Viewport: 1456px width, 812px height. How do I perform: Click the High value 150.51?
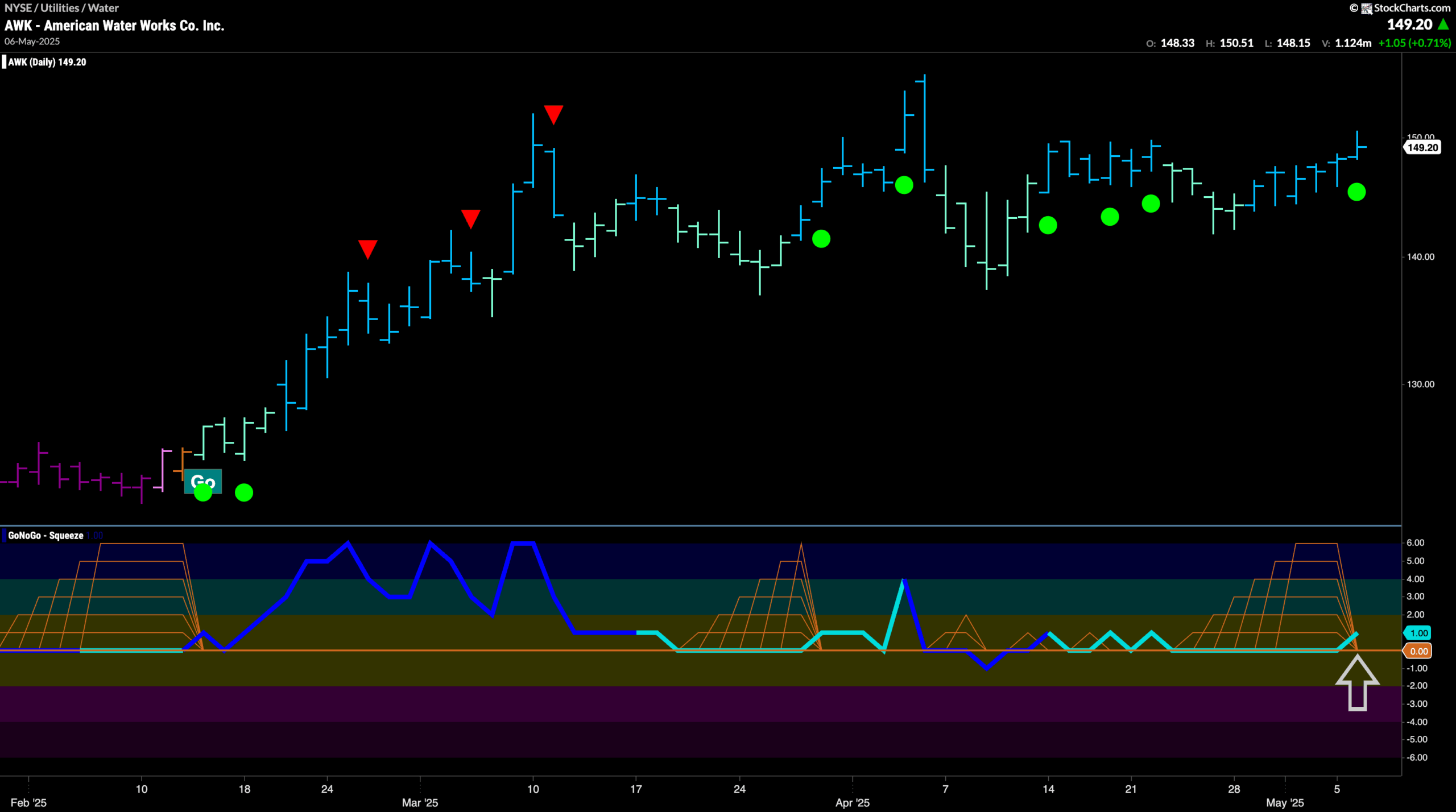(x=1236, y=43)
